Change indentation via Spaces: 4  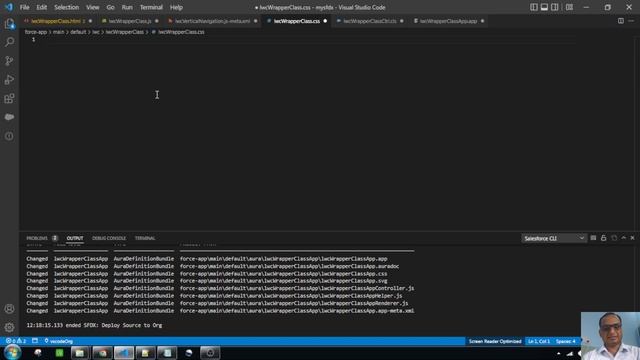(565, 341)
